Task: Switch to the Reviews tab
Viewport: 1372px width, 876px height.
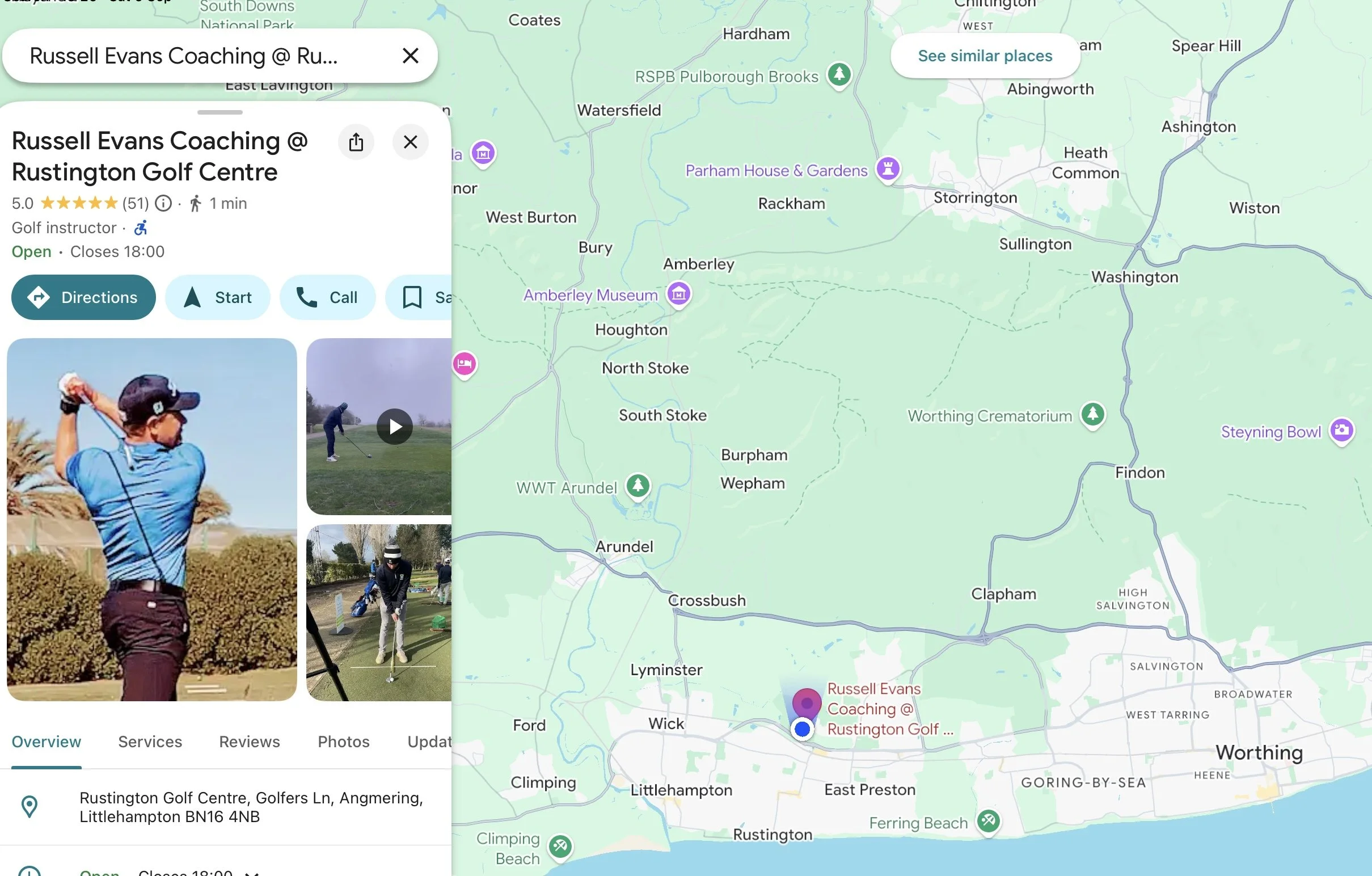Action: click(250, 742)
